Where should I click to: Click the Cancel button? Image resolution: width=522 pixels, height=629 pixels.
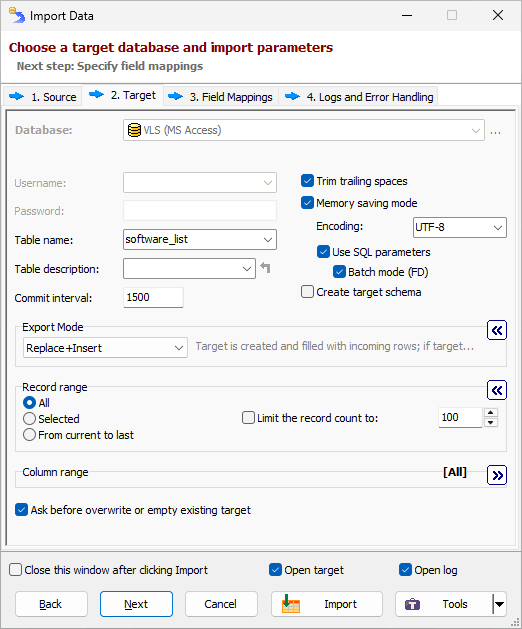[221, 604]
